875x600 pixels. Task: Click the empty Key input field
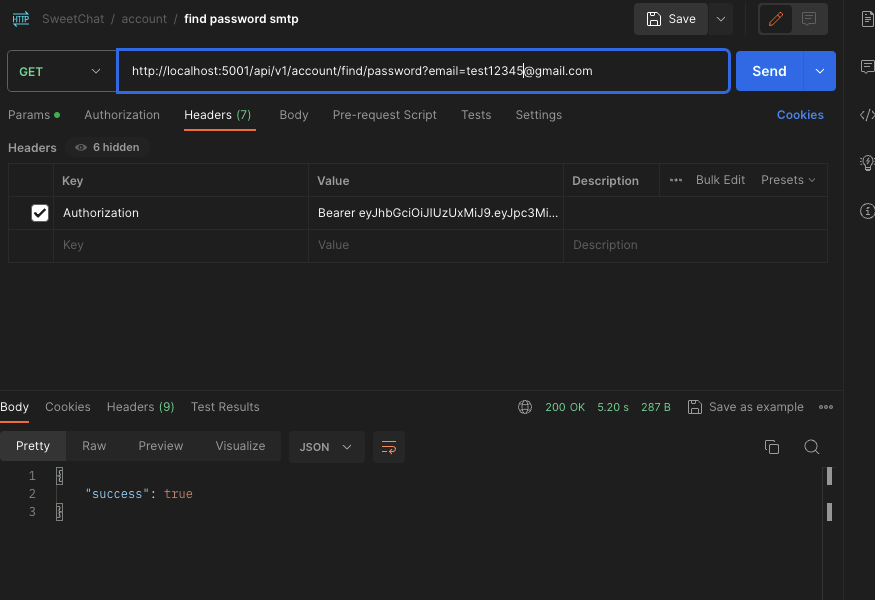click(181, 245)
